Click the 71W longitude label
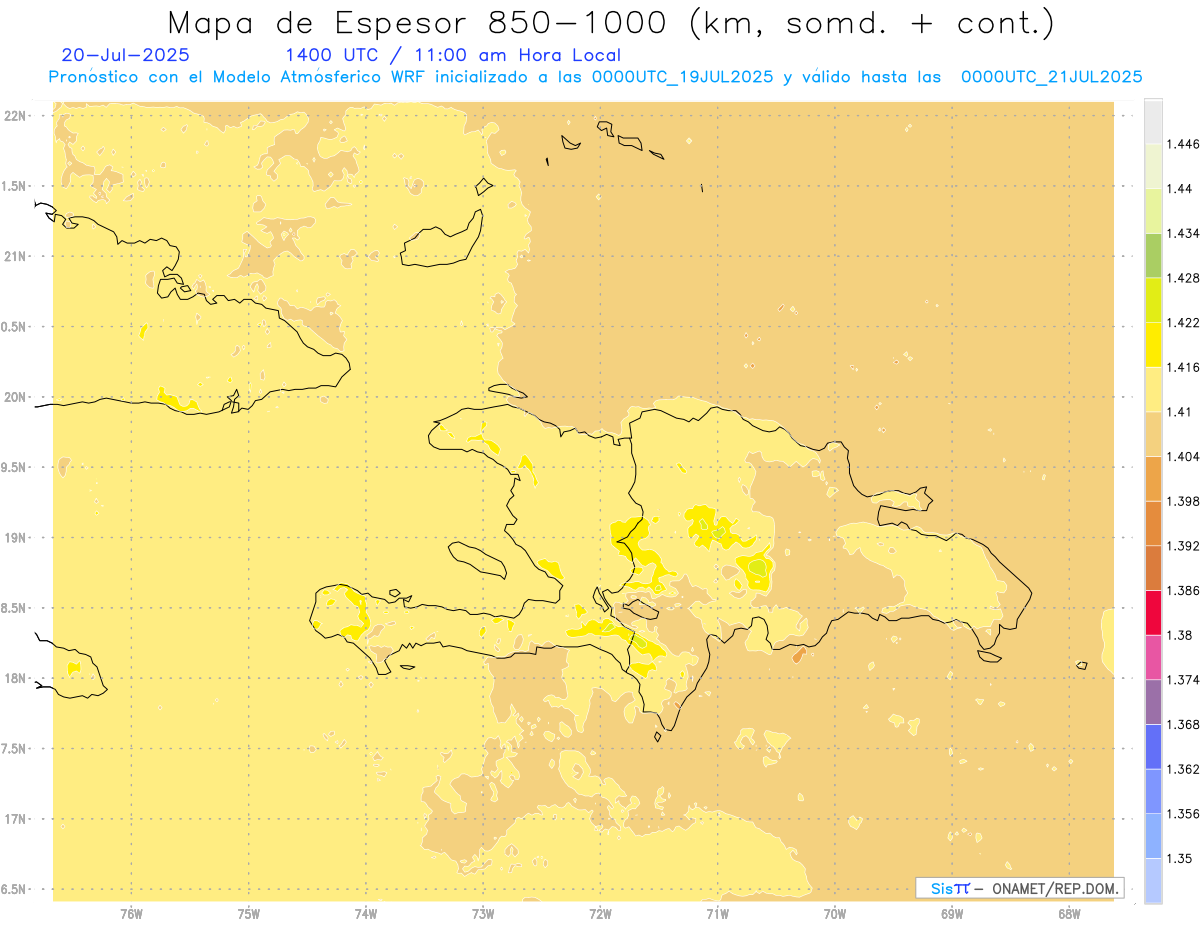 [718, 913]
